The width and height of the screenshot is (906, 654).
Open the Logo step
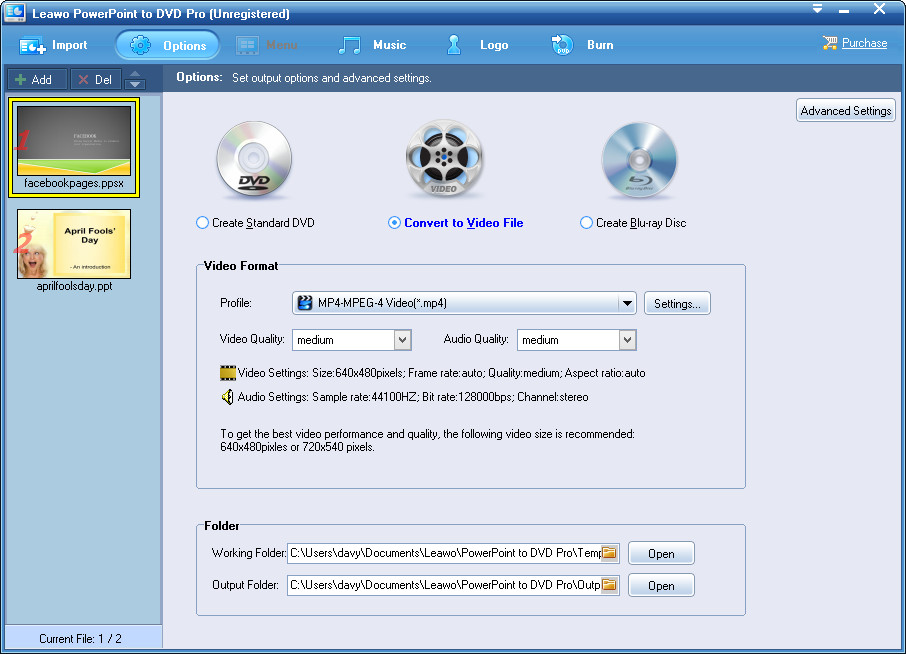click(x=477, y=45)
